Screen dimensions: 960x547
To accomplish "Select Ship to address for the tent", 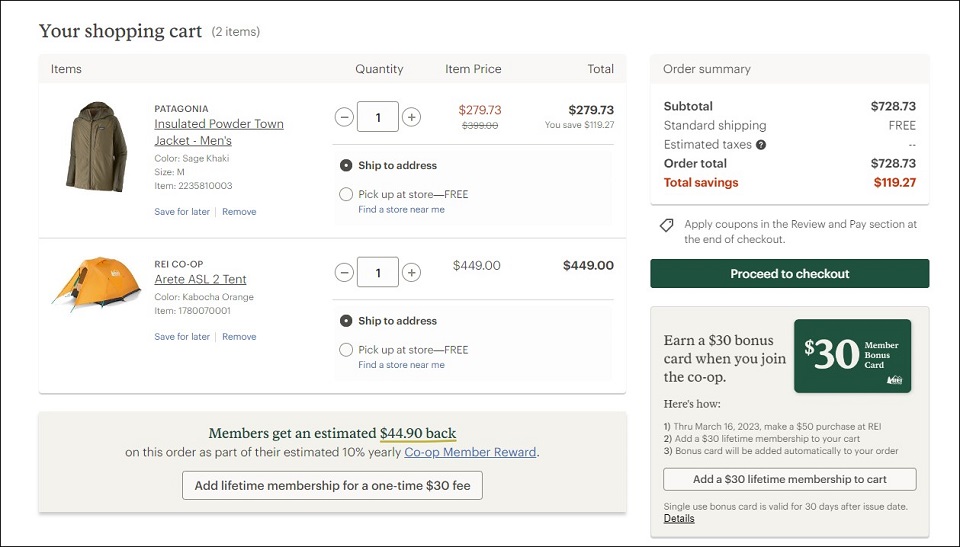I will click(x=346, y=321).
